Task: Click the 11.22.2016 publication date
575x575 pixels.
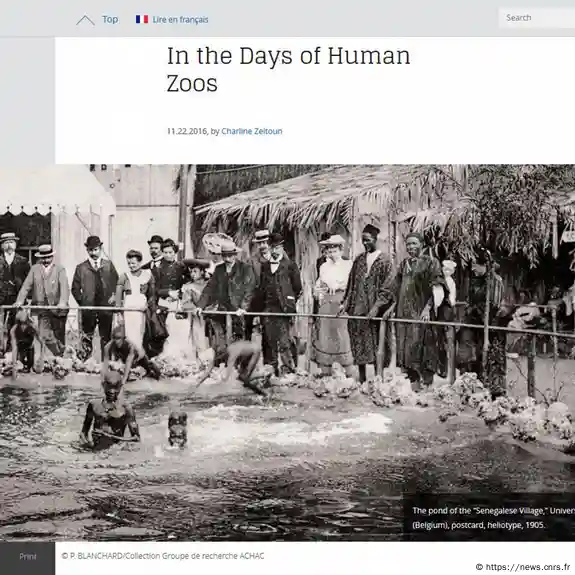Action: tap(187, 131)
